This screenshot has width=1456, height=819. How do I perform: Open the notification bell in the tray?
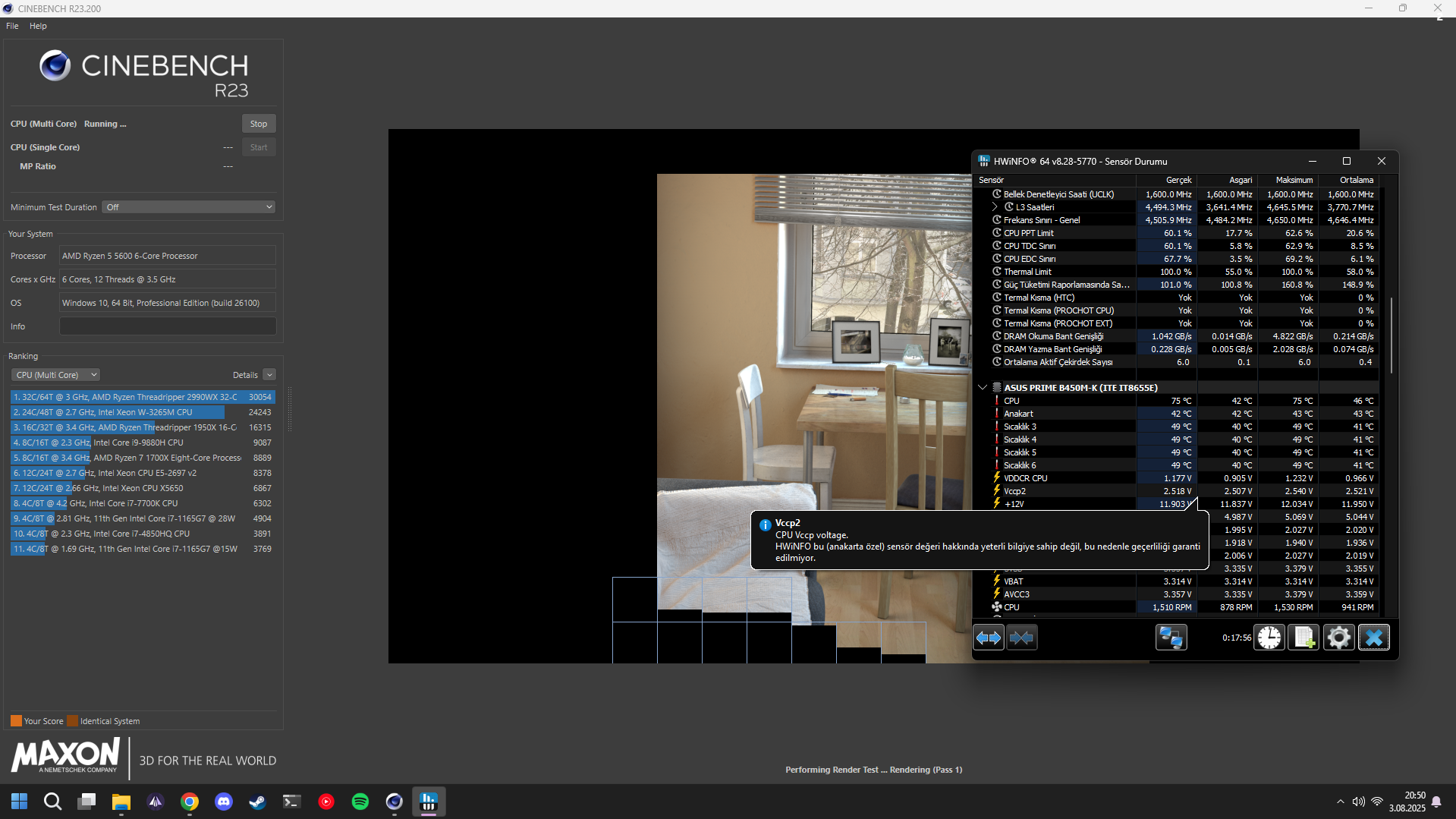tap(1436, 802)
